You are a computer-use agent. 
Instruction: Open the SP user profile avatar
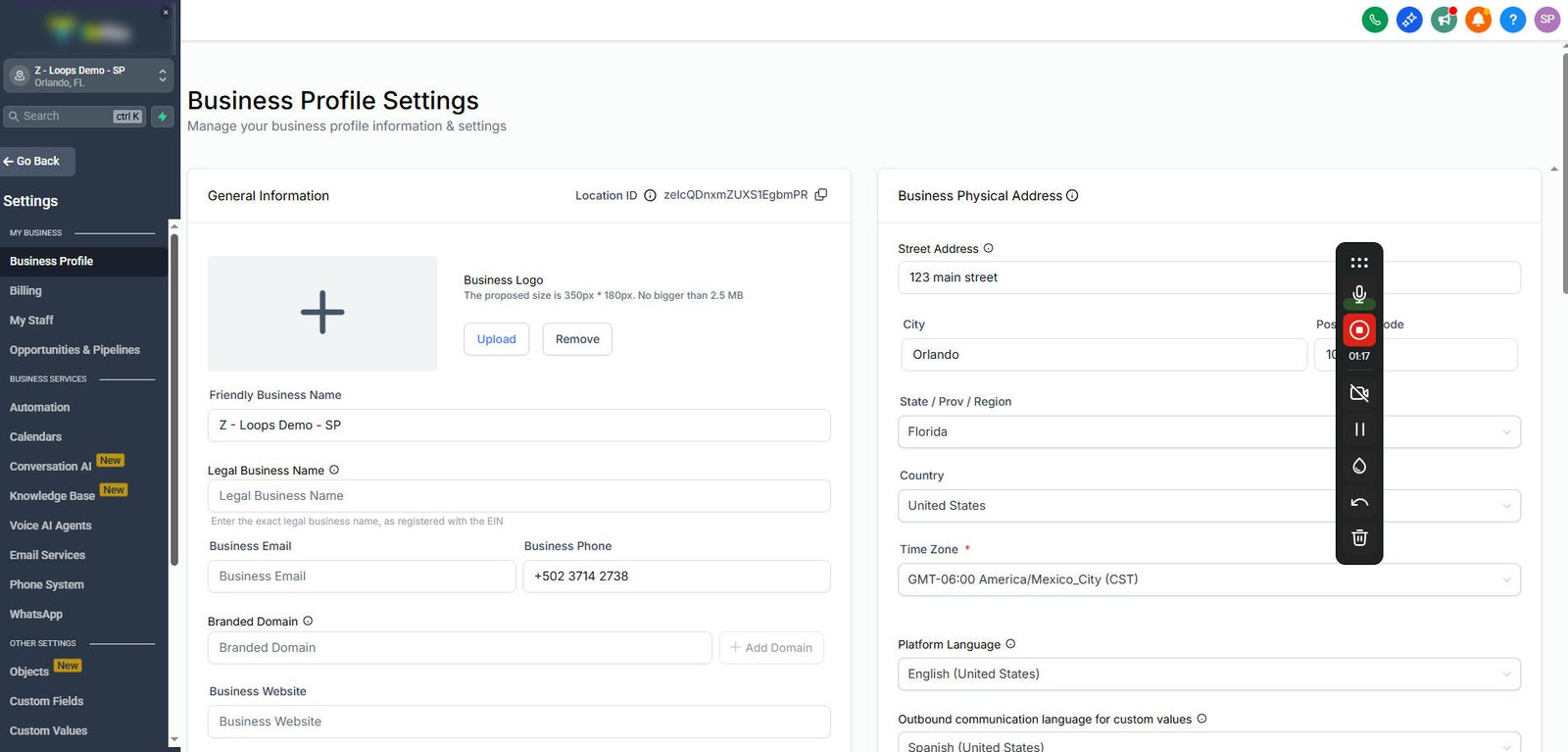pyautogui.click(x=1547, y=20)
